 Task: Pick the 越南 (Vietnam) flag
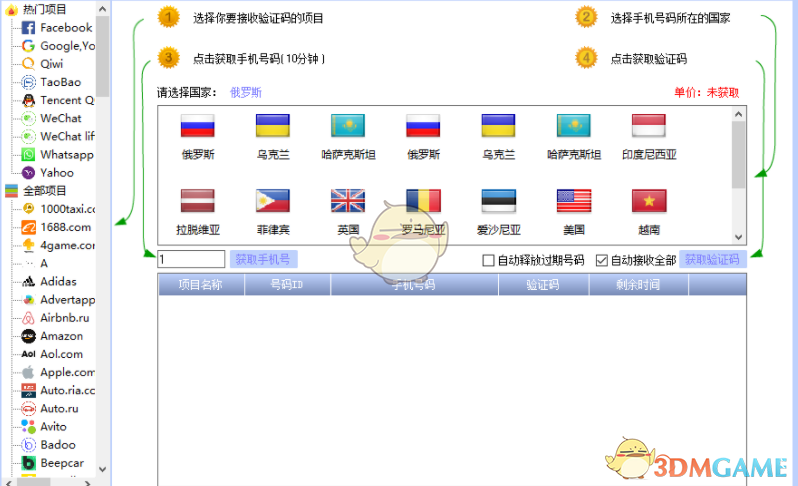tap(649, 201)
